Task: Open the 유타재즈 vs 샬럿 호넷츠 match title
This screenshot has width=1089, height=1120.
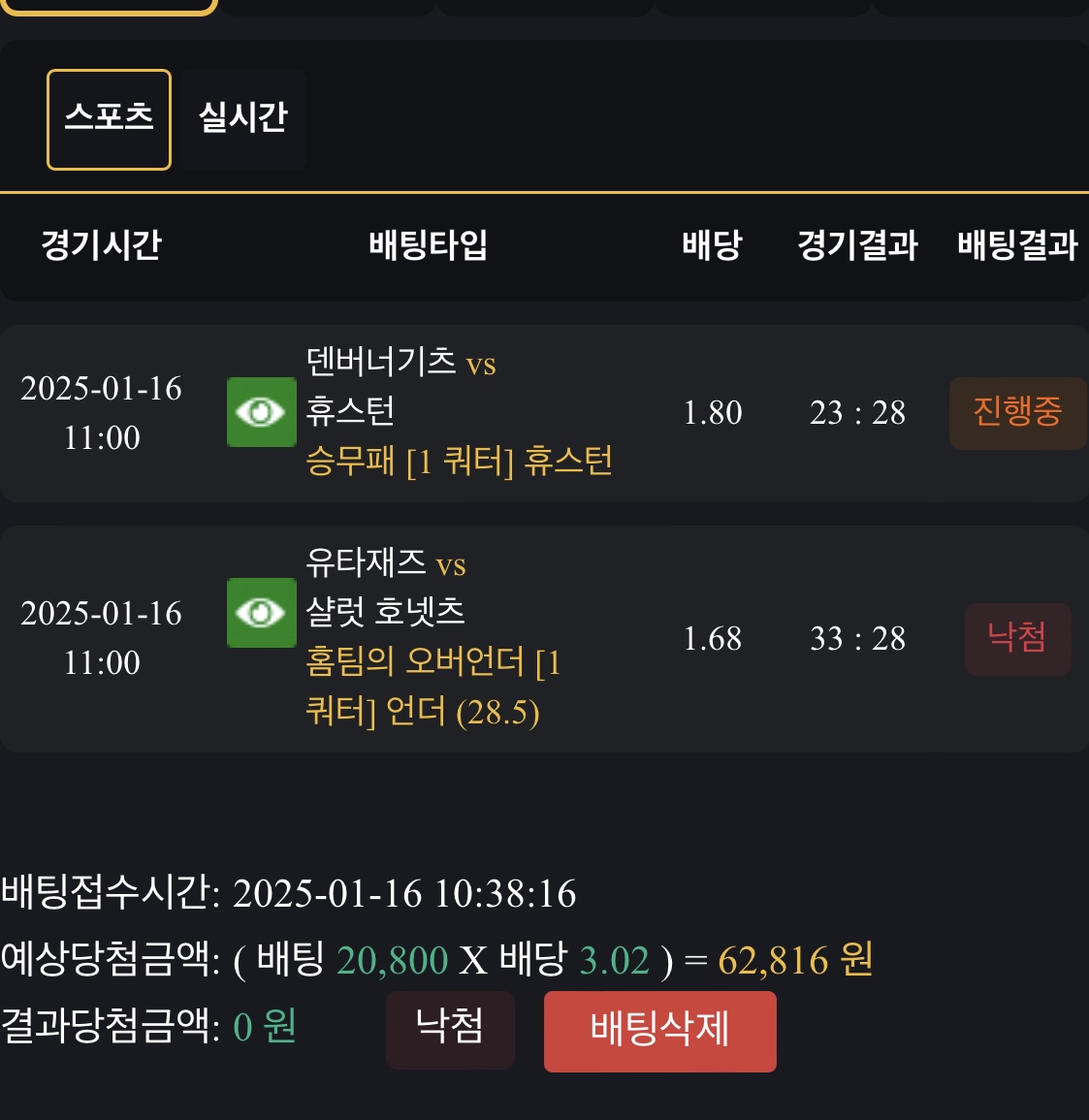Action: tap(386, 587)
